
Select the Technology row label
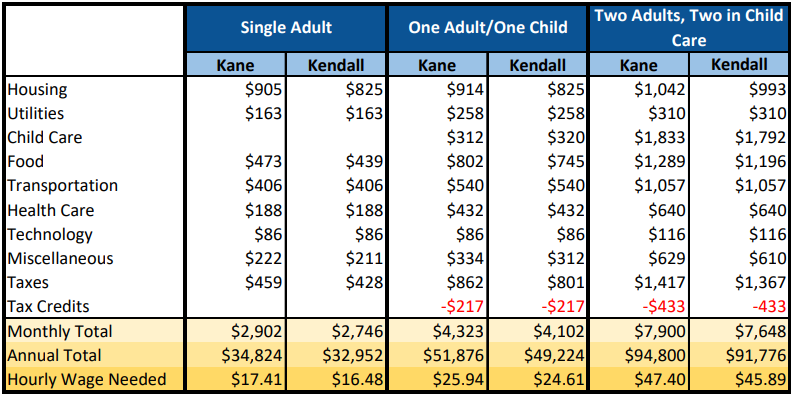[50, 235]
